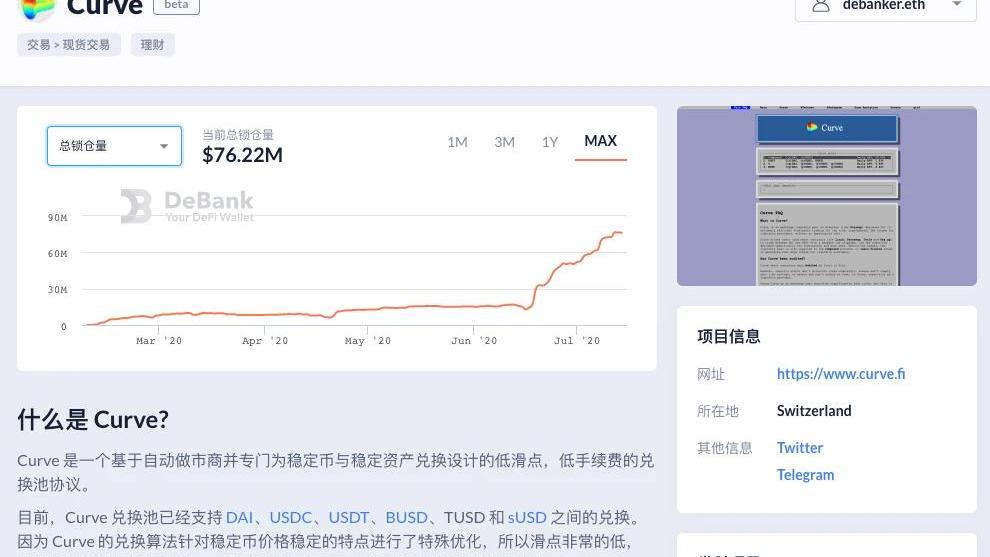Click the 交易 > 现货交易 category tag
The width and height of the screenshot is (990, 557).
point(69,45)
